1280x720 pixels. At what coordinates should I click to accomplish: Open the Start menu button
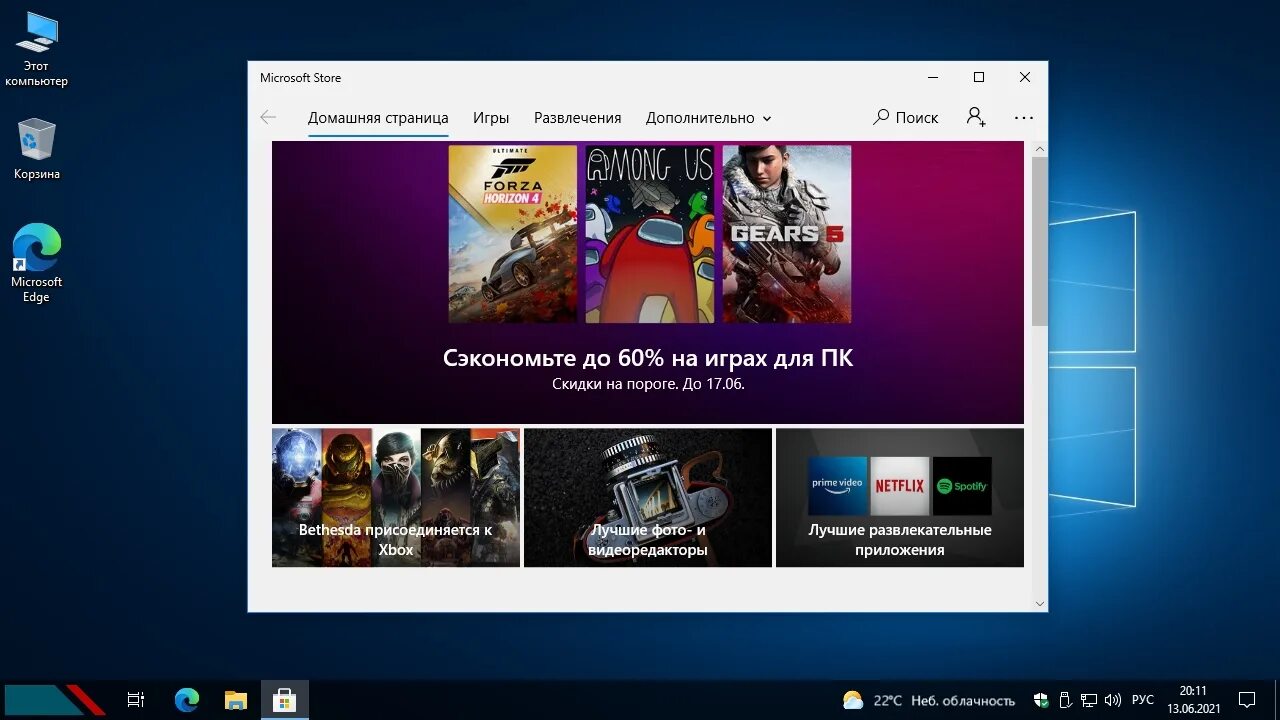pyautogui.click(x=55, y=700)
